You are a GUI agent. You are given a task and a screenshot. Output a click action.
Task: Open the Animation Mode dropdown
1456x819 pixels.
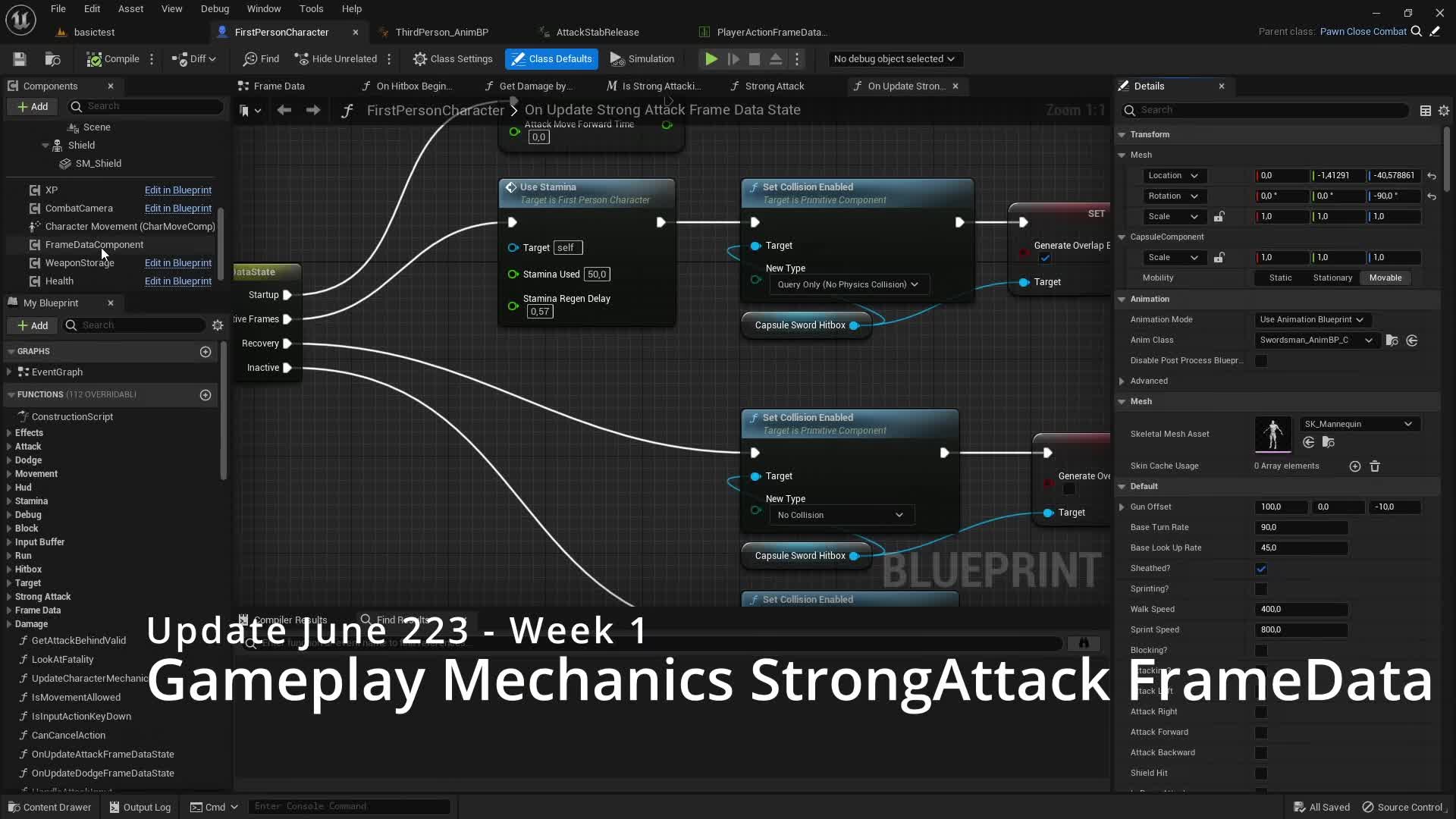coord(1311,320)
